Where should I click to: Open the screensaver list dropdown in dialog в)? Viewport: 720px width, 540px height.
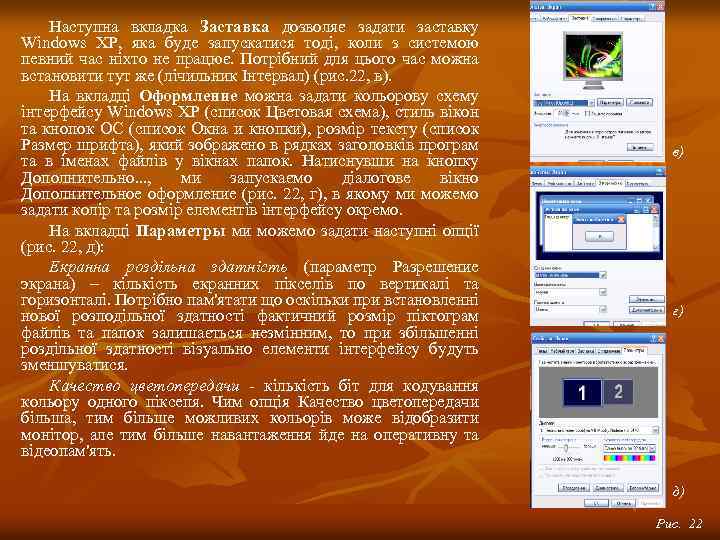click(x=592, y=103)
